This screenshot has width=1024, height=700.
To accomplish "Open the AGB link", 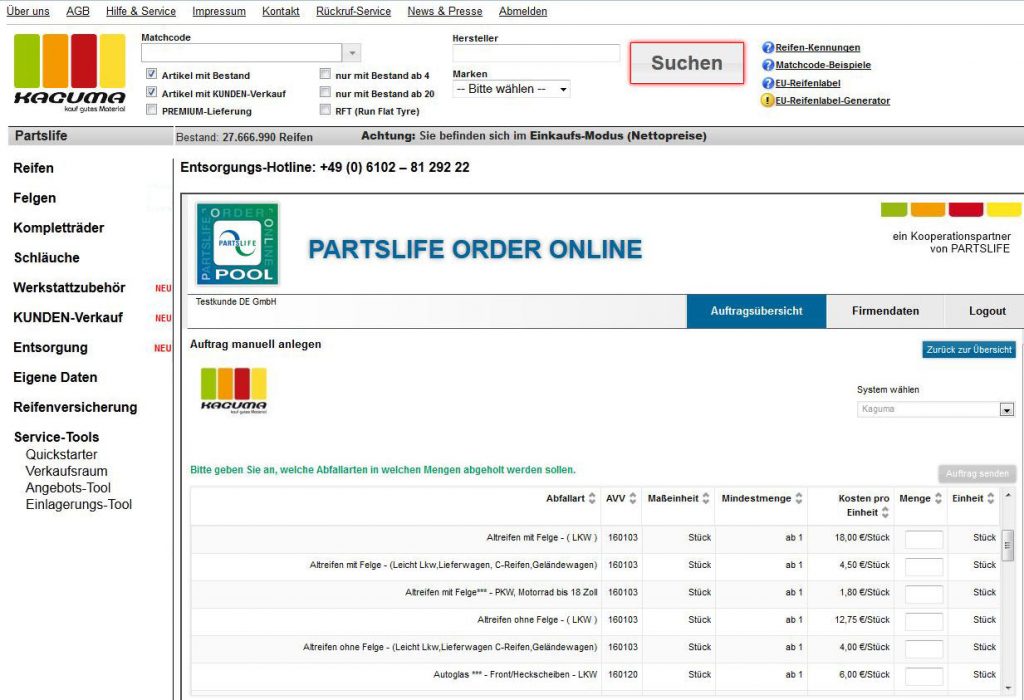I will [x=78, y=11].
